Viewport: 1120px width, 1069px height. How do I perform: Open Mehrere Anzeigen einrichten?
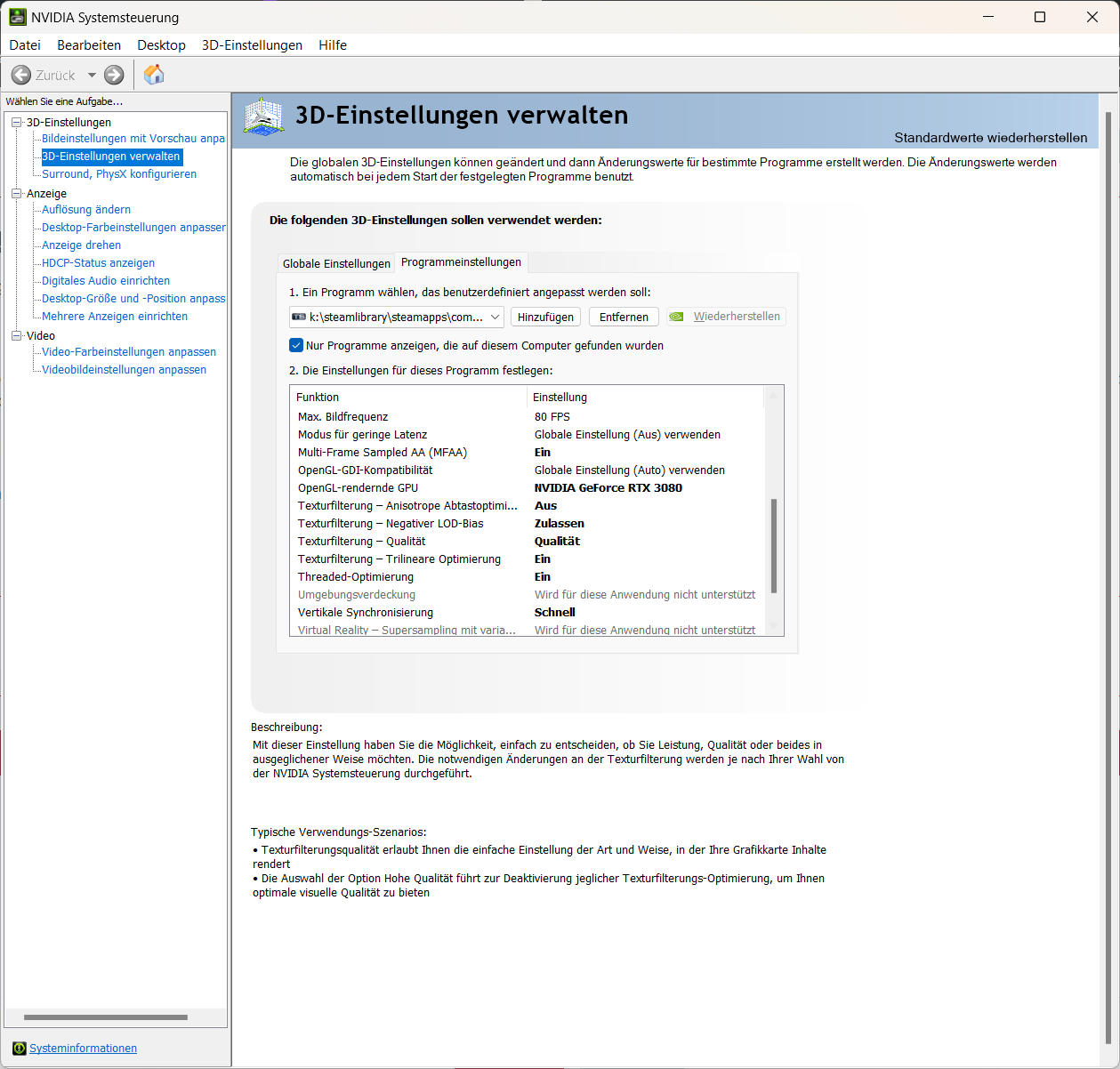115,317
